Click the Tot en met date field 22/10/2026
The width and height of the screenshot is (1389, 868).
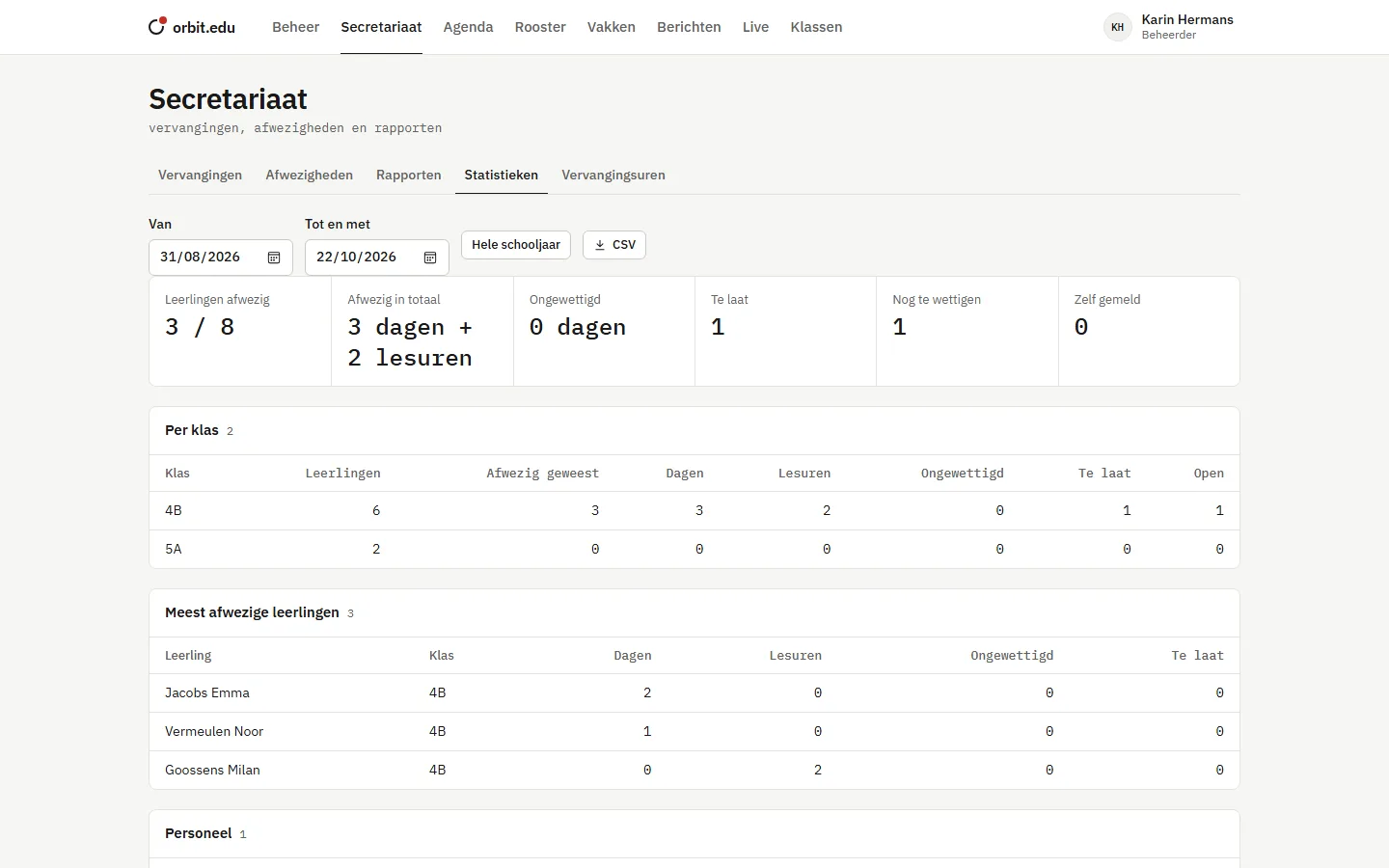coord(377,258)
